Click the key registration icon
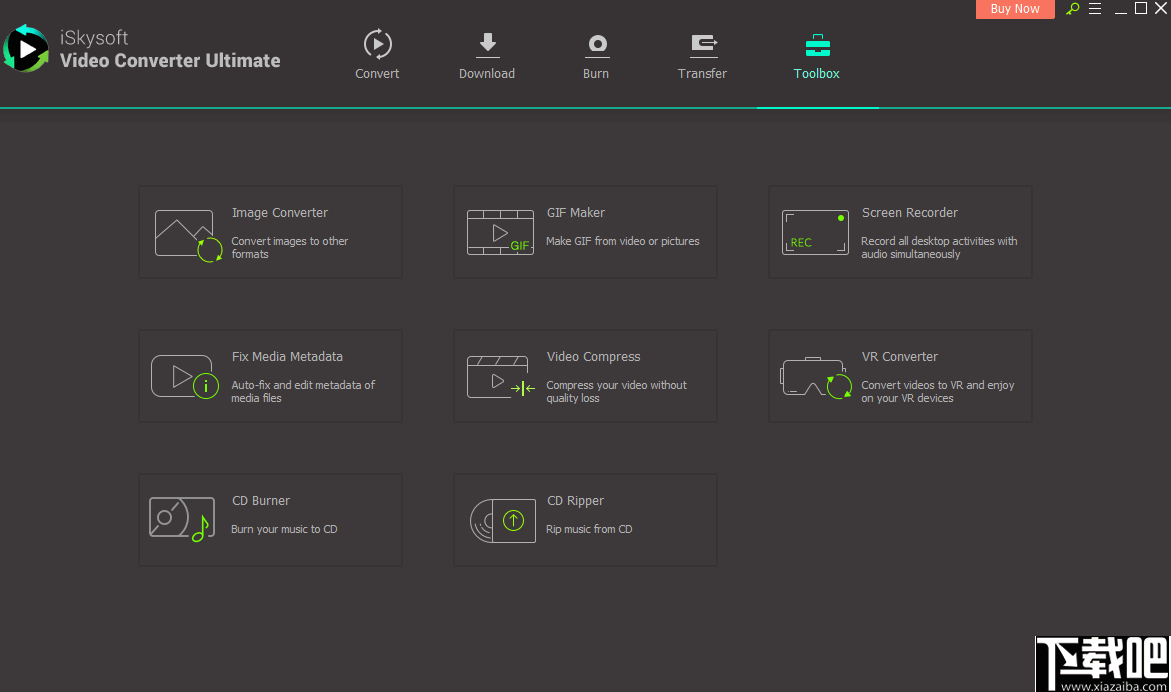This screenshot has width=1171, height=692. point(1072,9)
